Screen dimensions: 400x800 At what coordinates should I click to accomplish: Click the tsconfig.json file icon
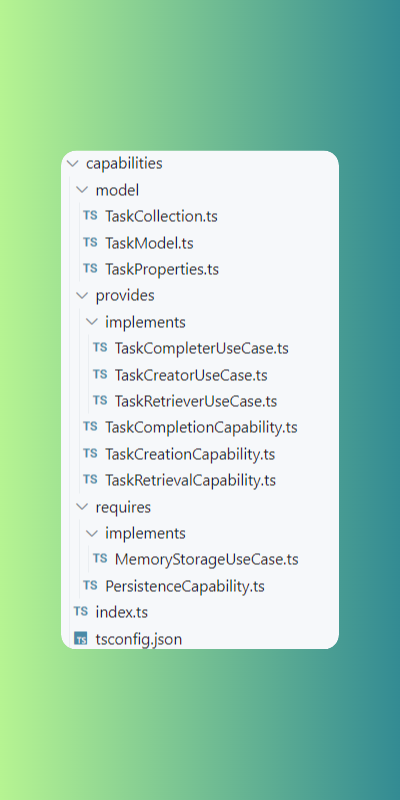click(x=81, y=638)
